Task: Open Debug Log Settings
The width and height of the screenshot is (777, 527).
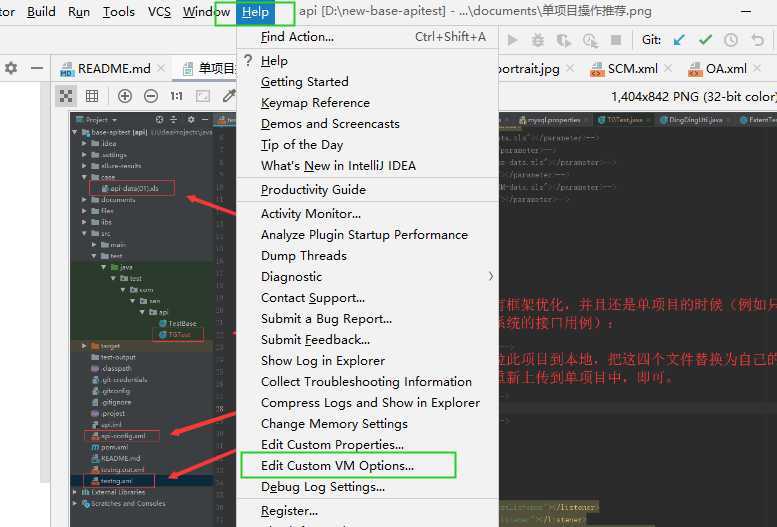Action: (x=368, y=487)
